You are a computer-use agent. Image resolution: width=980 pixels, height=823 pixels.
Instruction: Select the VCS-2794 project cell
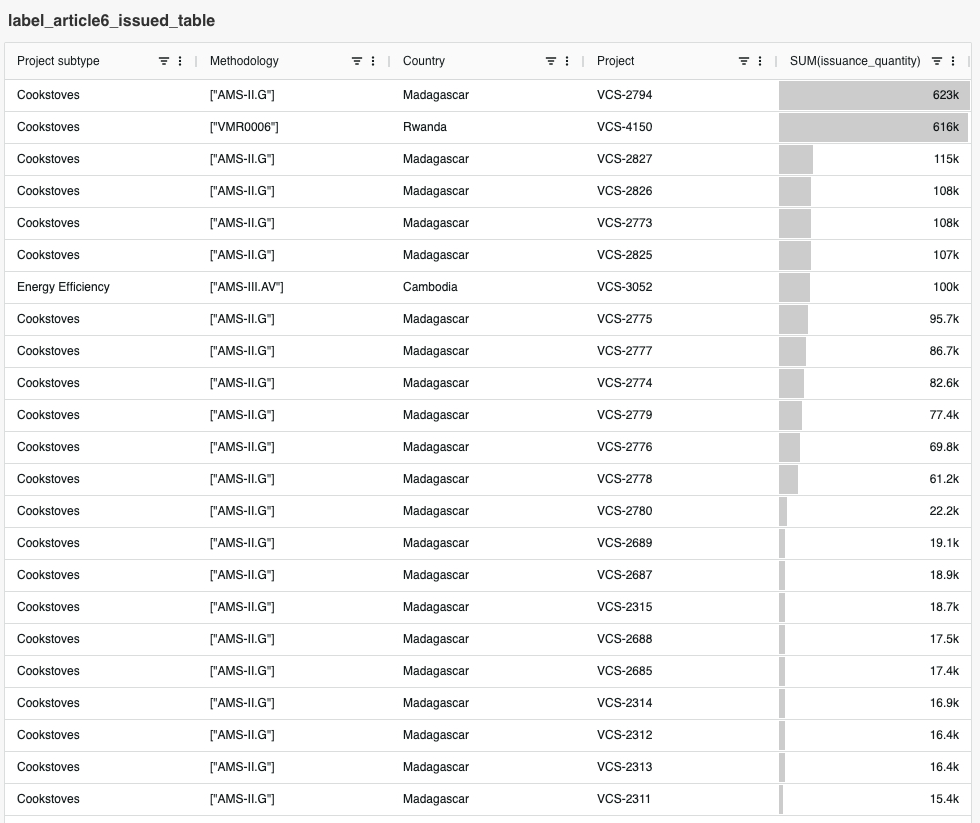pos(624,95)
